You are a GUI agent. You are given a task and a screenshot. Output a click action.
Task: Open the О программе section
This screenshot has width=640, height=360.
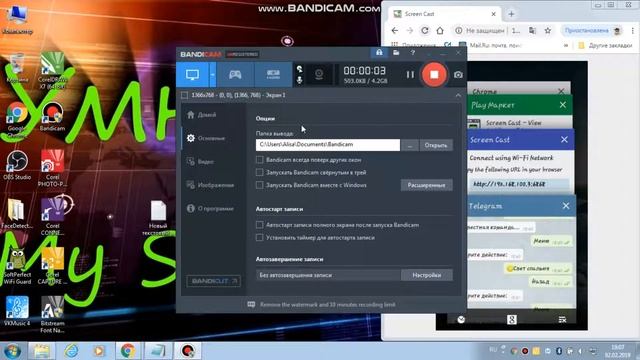210,209
